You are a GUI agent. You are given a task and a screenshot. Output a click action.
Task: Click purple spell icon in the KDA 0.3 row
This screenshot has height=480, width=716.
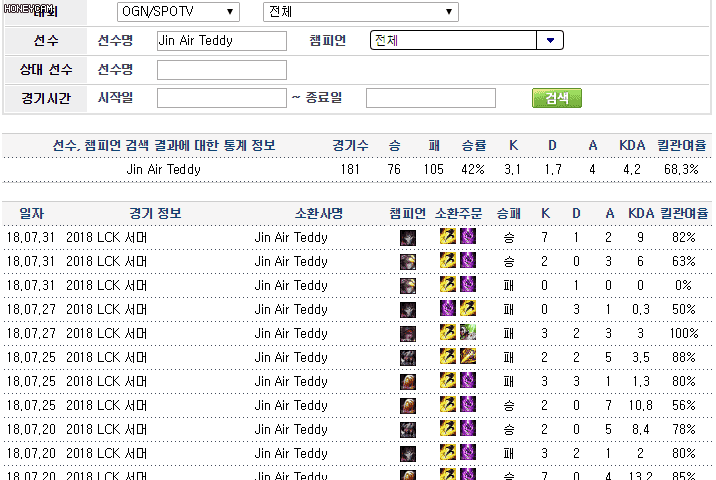click(448, 308)
